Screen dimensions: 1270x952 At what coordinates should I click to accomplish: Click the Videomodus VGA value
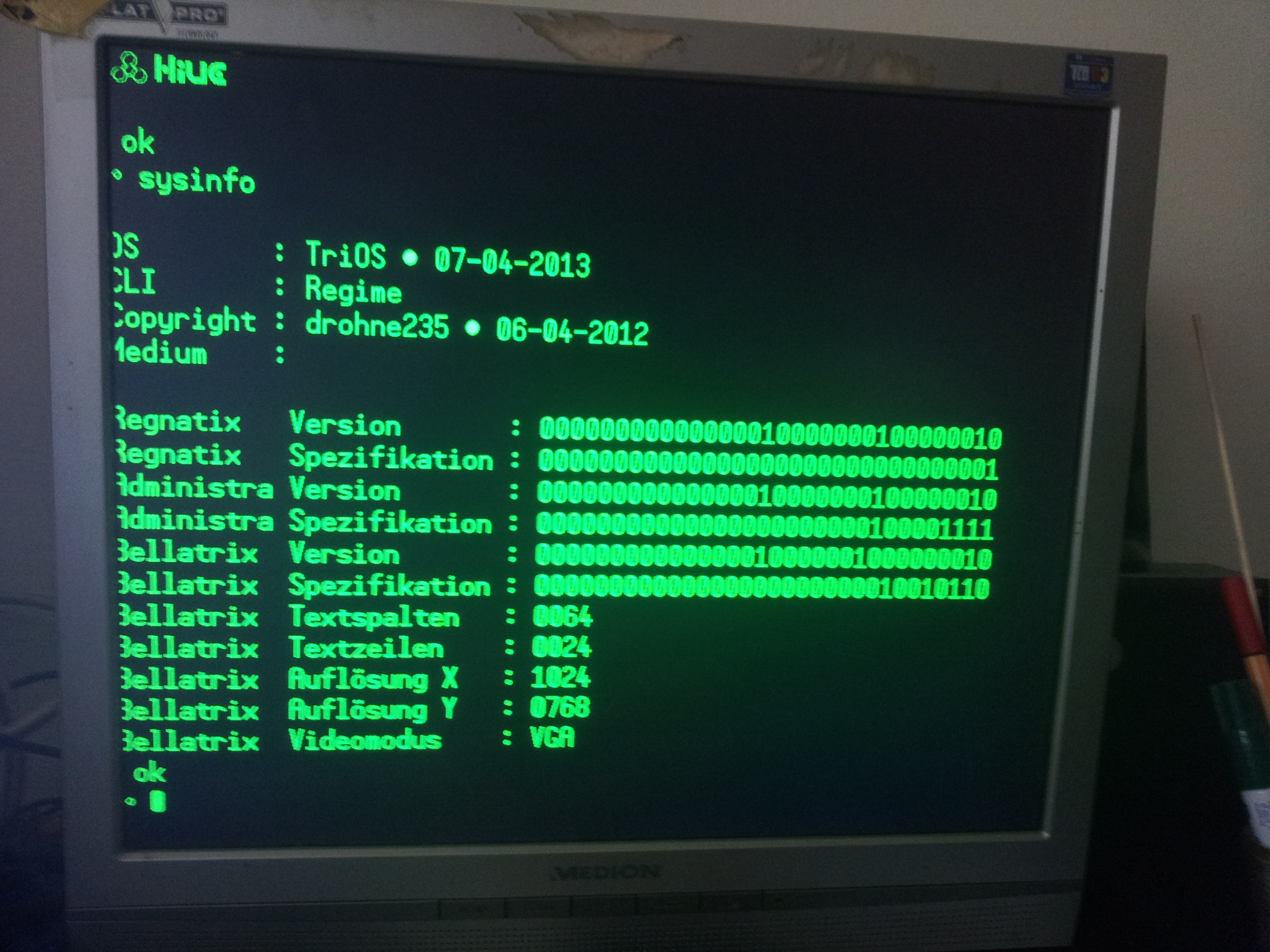click(552, 737)
